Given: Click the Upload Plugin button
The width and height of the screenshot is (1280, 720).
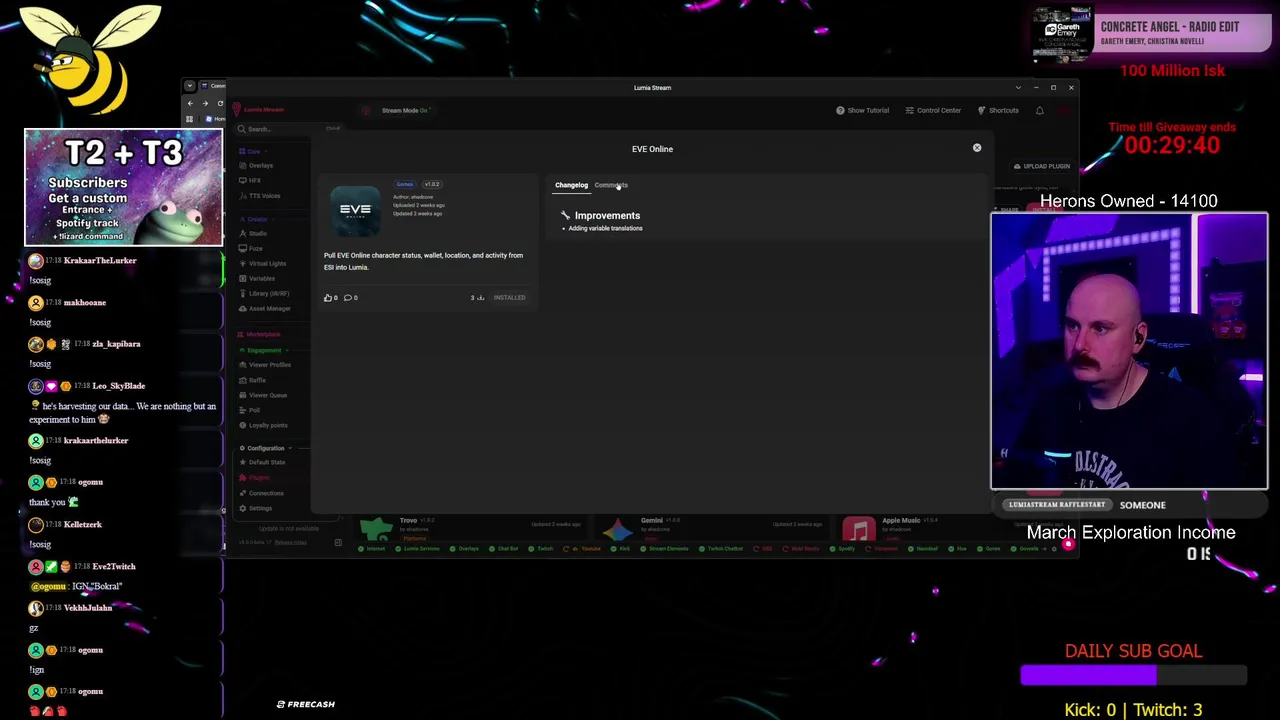Looking at the screenshot, I should pyautogui.click(x=1042, y=166).
